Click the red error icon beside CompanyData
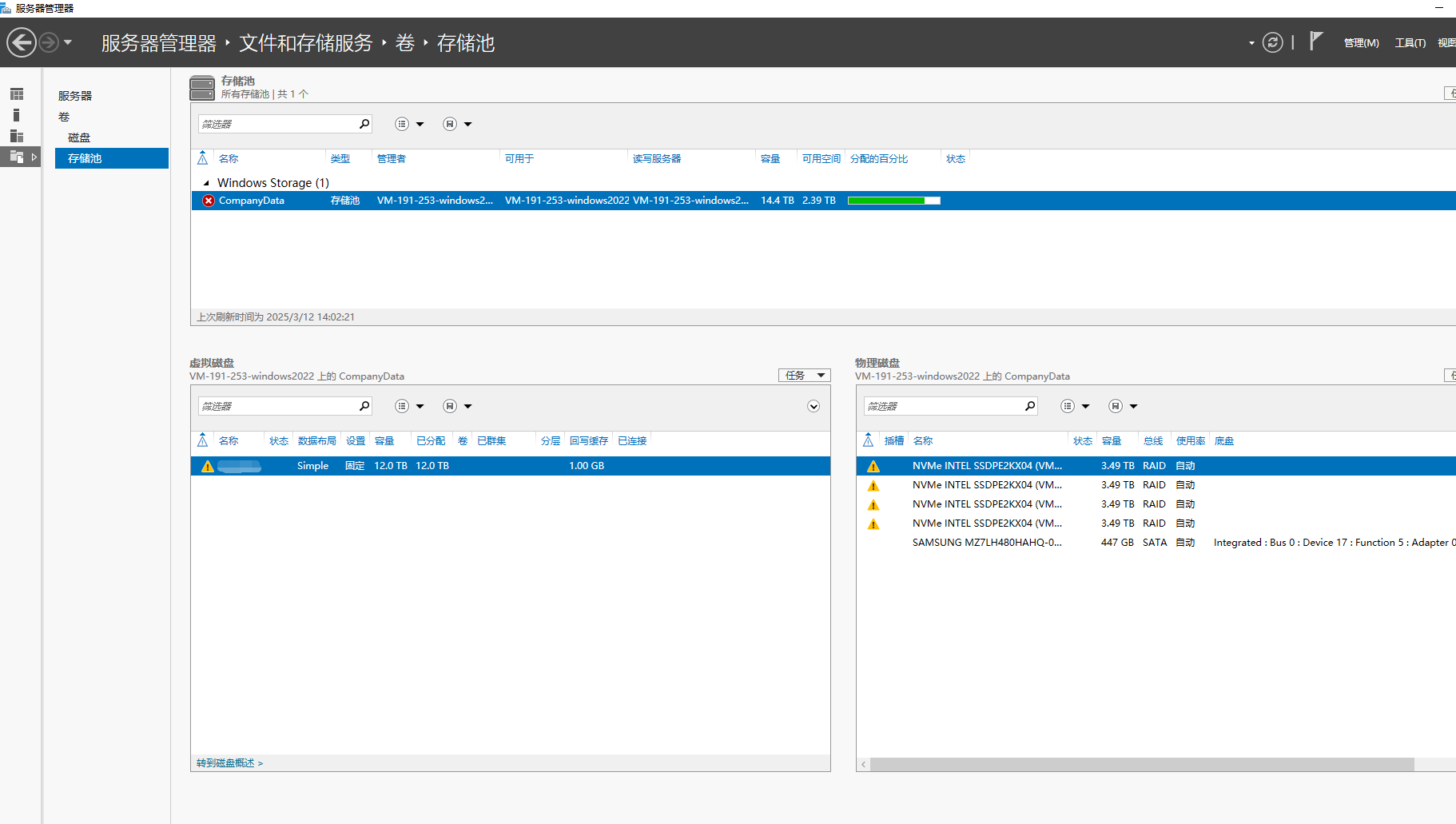Viewport: 1456px width, 824px height. tap(209, 201)
